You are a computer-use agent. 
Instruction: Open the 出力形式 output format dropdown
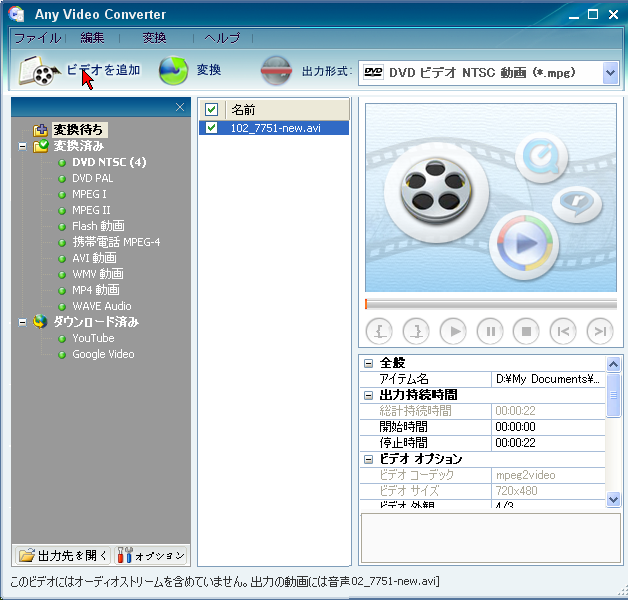pos(610,72)
